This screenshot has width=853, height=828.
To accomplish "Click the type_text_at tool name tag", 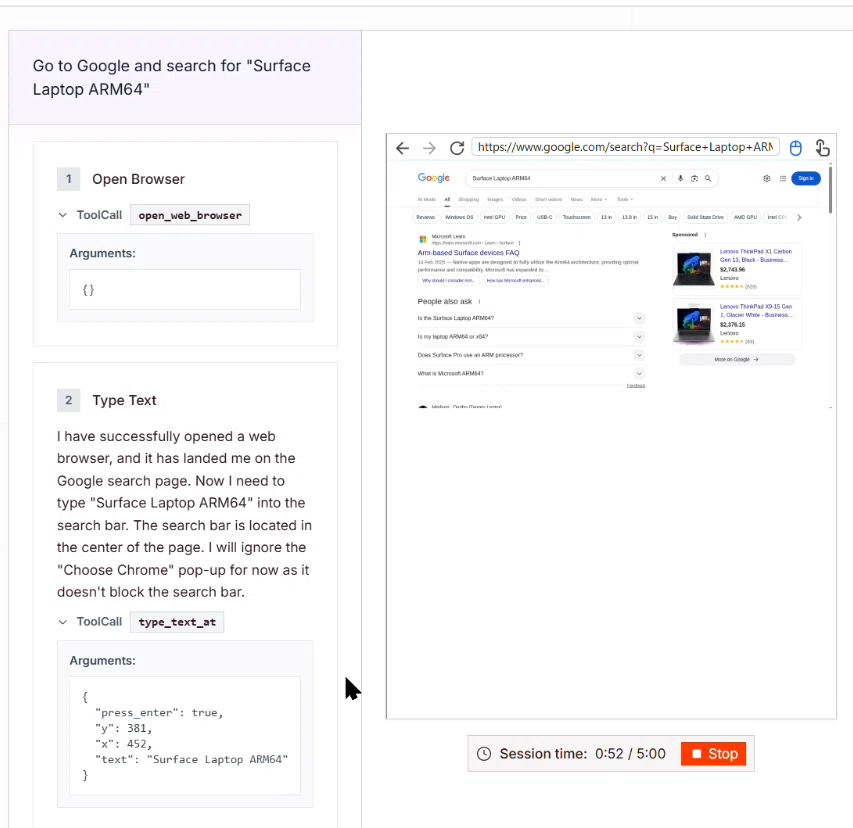I will coord(177,622).
